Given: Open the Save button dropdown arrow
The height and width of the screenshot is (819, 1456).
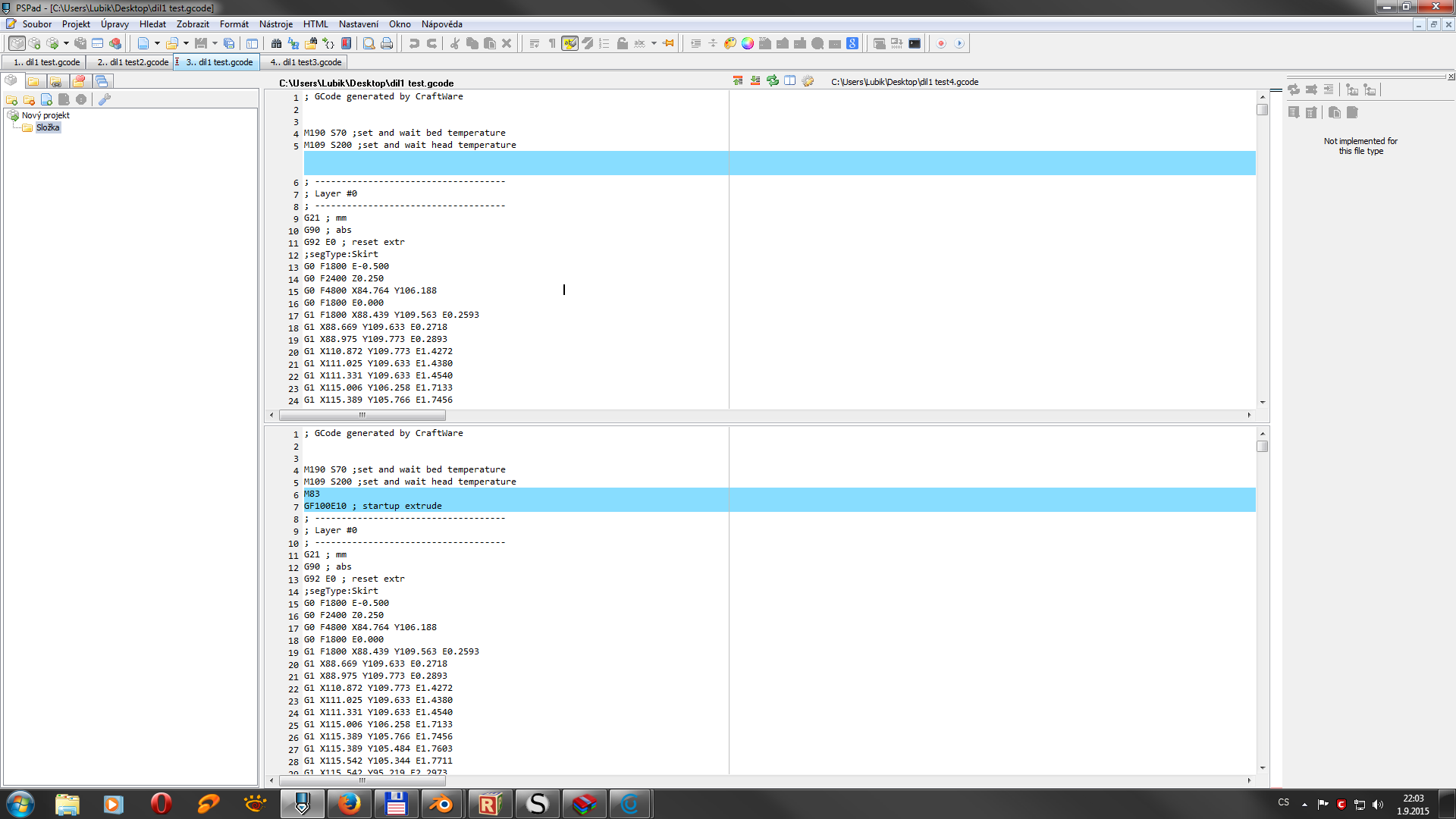Looking at the screenshot, I should [x=215, y=43].
